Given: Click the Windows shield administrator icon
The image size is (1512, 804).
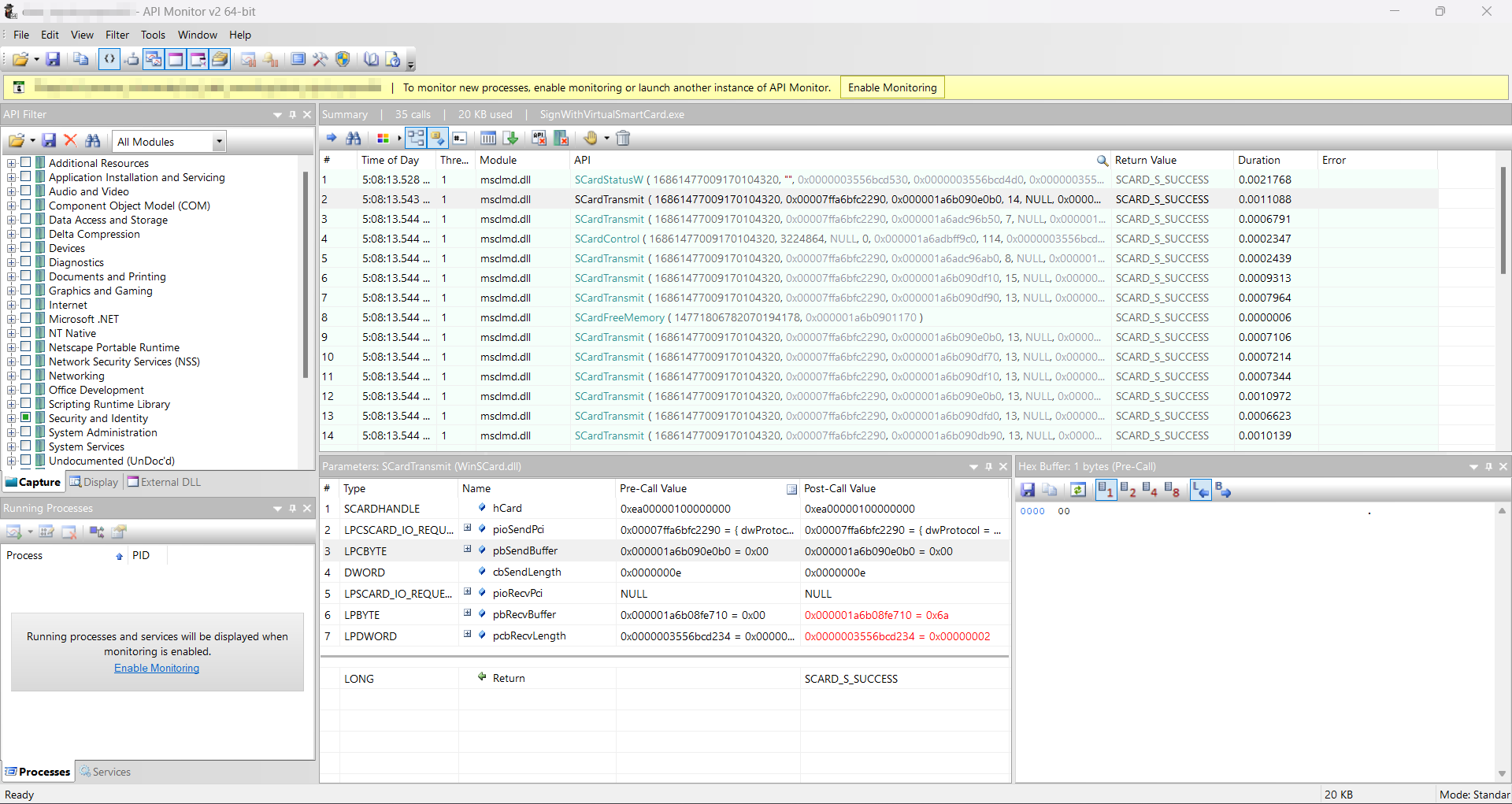Looking at the screenshot, I should (343, 59).
